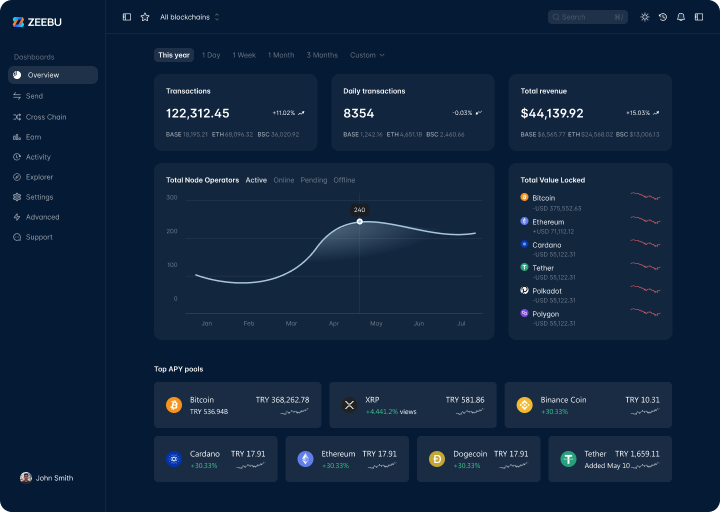The height and width of the screenshot is (512, 720).
Task: Open the Explorer compass icon
Action: point(17,177)
